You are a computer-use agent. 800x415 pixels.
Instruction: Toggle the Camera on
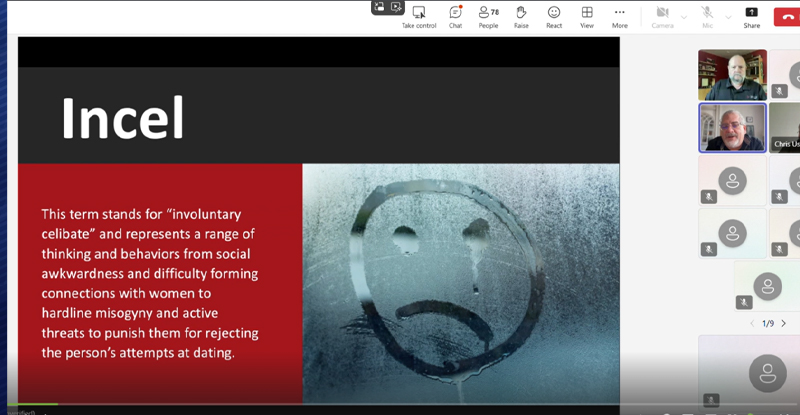click(662, 17)
